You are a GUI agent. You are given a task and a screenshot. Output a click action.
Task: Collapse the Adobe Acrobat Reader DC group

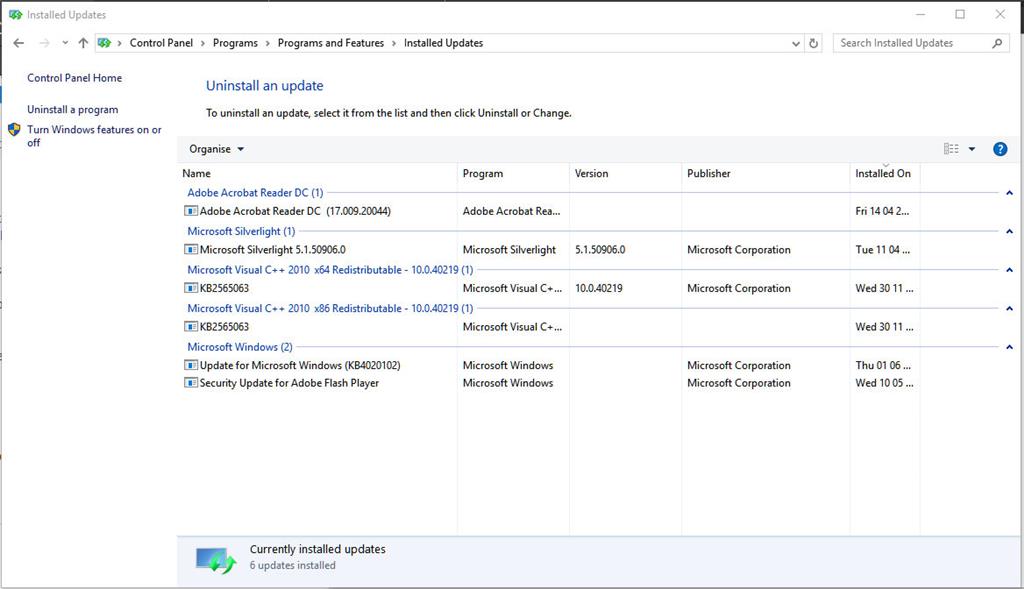coord(1009,193)
